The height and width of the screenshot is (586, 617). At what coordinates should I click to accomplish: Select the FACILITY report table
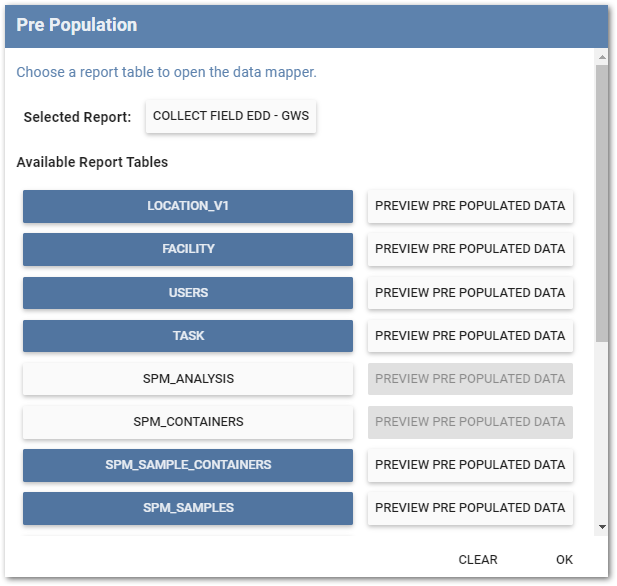coord(188,249)
